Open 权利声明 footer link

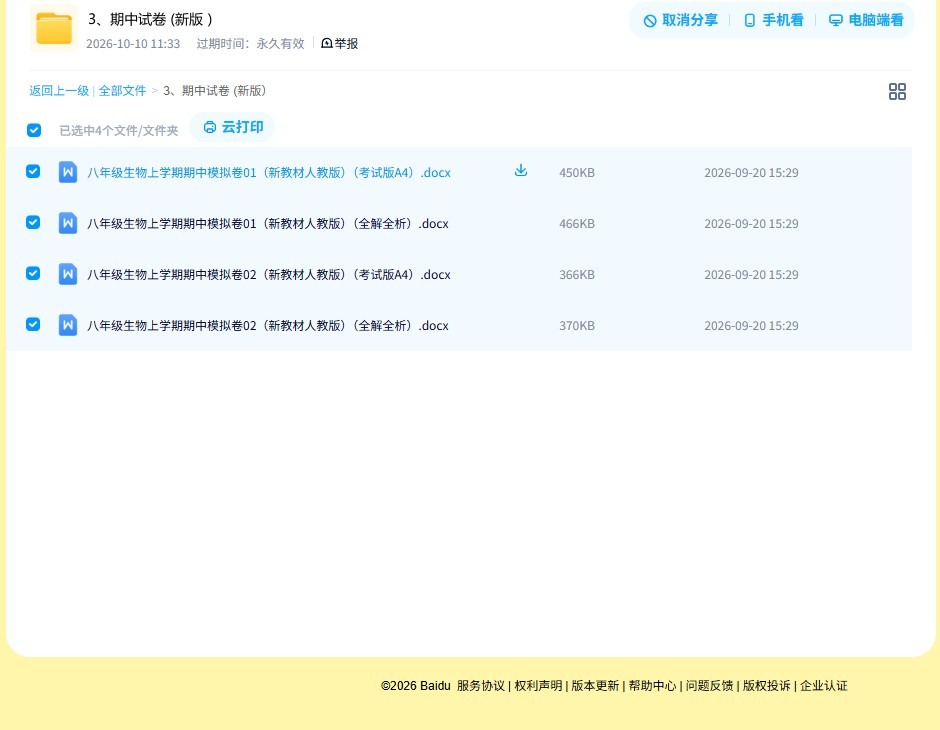coord(538,686)
